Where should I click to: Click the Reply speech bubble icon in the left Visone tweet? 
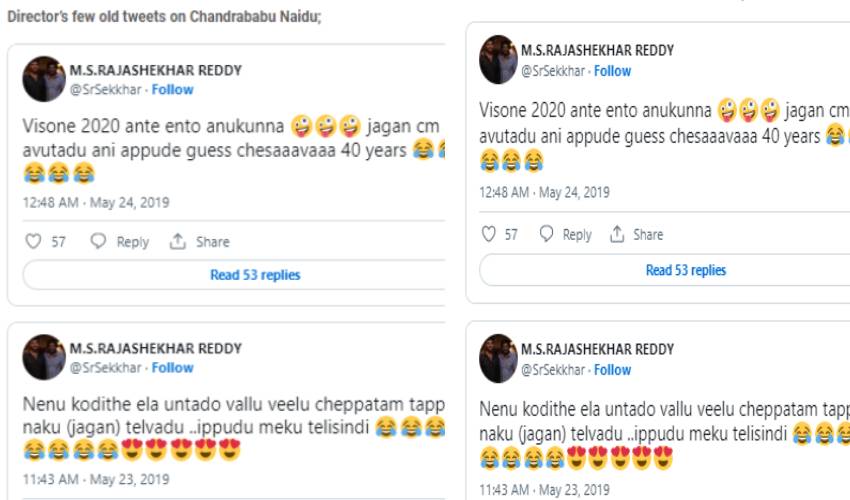(98, 242)
